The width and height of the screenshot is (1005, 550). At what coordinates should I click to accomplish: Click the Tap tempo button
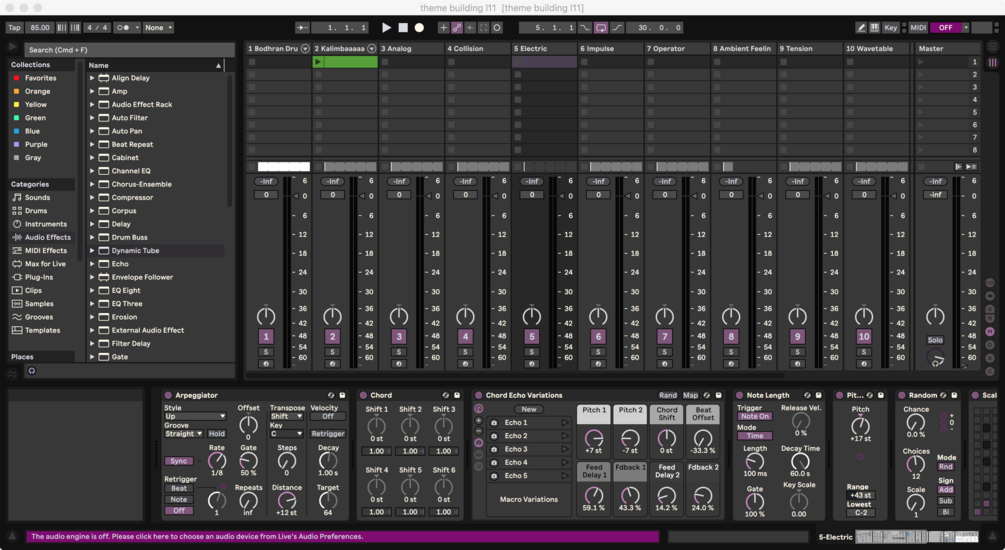coord(14,28)
